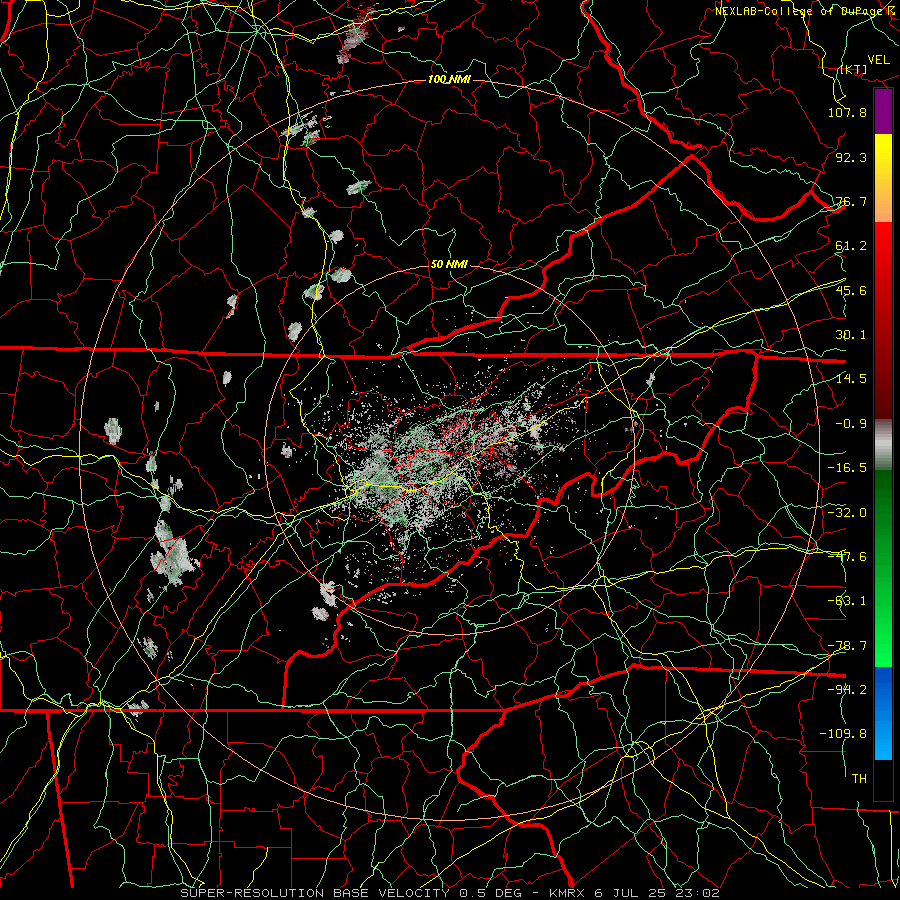
Task: Click the 76.7 scale value
Action: (x=851, y=201)
